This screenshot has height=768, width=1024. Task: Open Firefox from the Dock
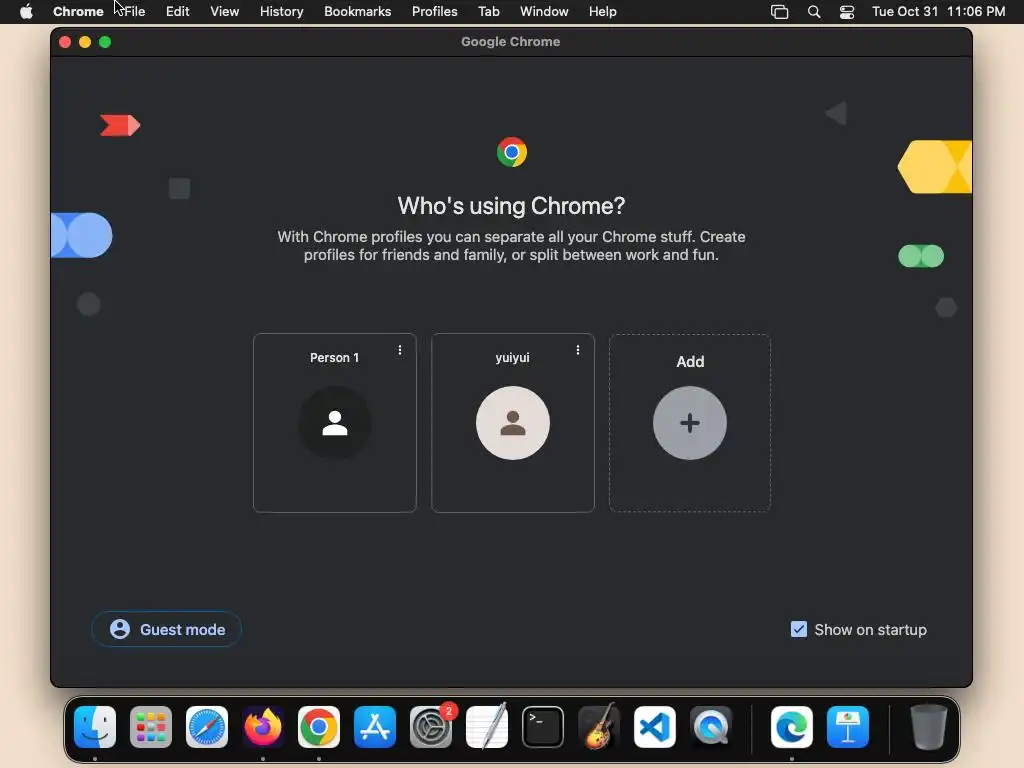[263, 726]
